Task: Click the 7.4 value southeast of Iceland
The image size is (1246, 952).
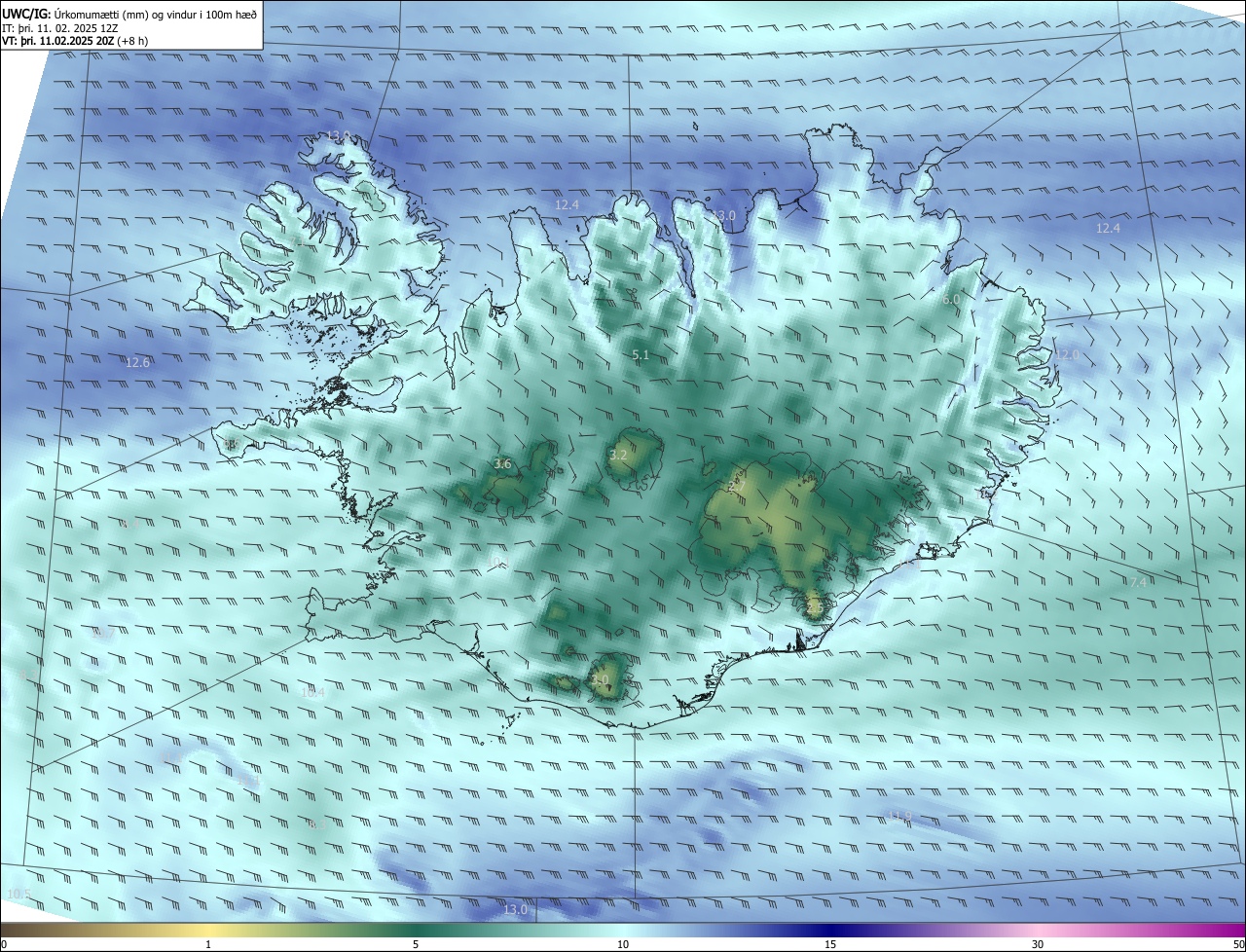Action: (1137, 582)
